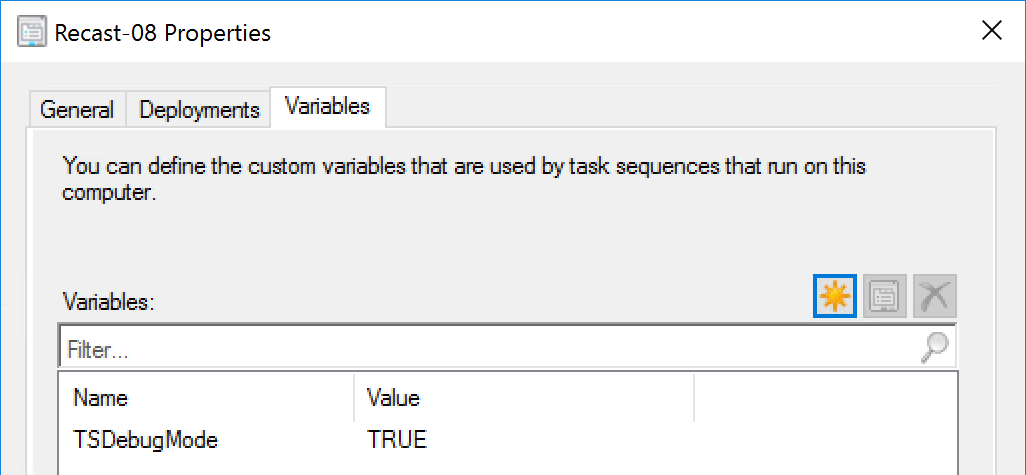Select the TSDebugMode variable row
The image size is (1026, 475).
coord(145,440)
